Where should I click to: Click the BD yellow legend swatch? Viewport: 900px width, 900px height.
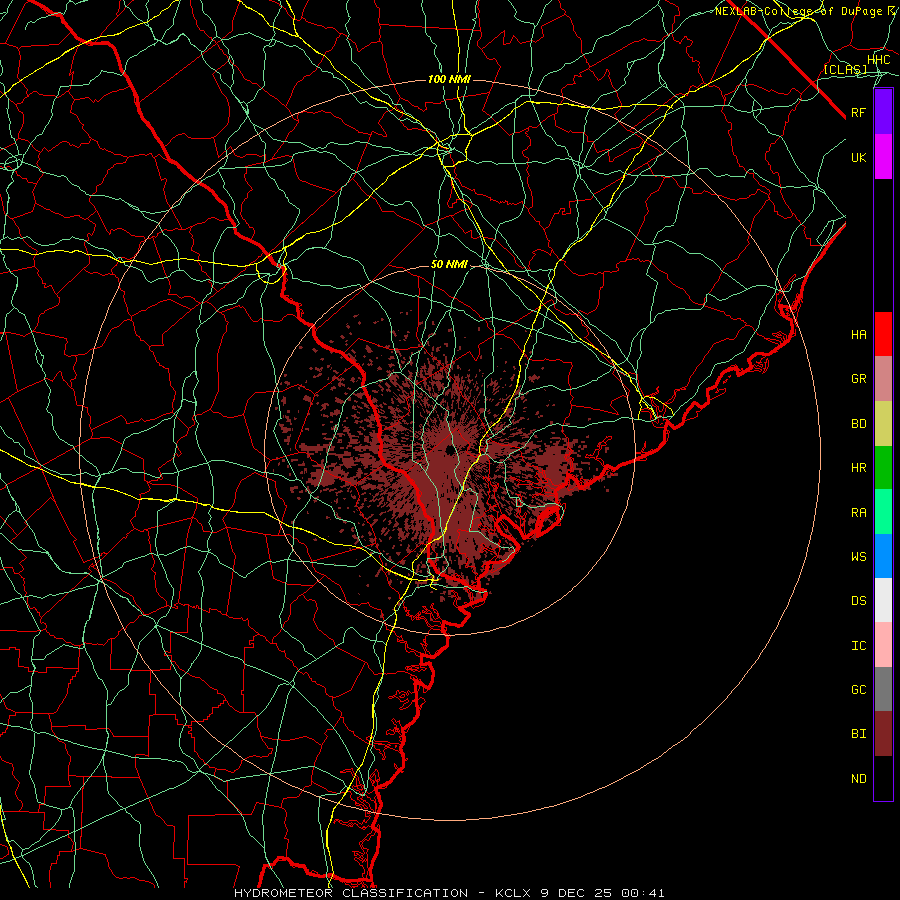coord(883,423)
